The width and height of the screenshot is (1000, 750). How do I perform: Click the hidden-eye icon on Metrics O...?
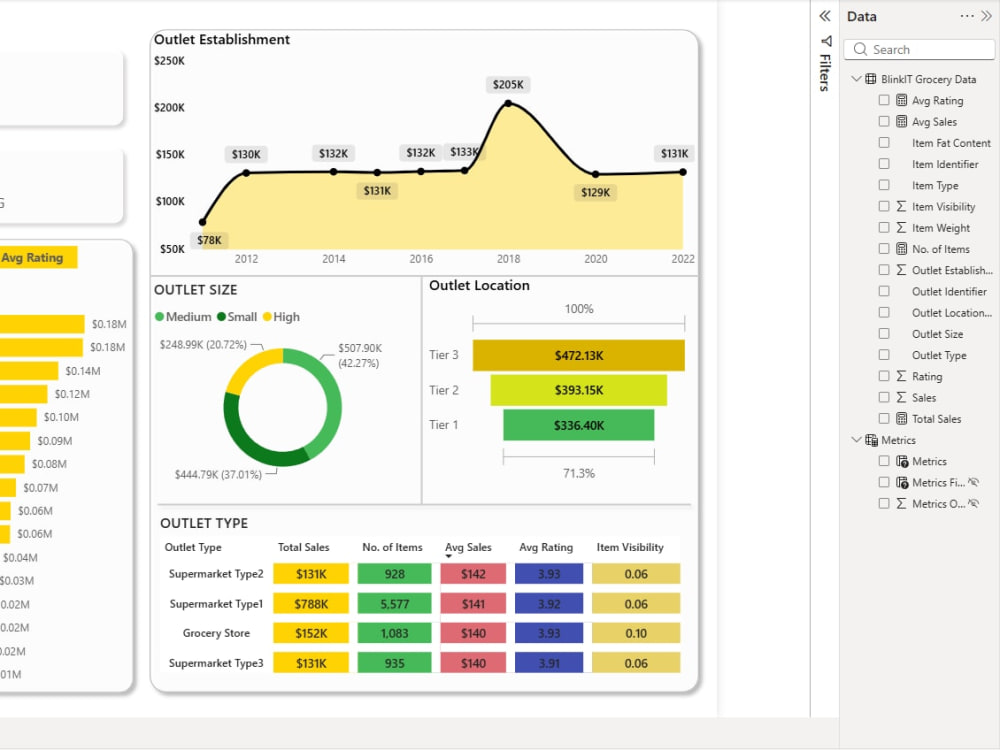click(x=973, y=503)
